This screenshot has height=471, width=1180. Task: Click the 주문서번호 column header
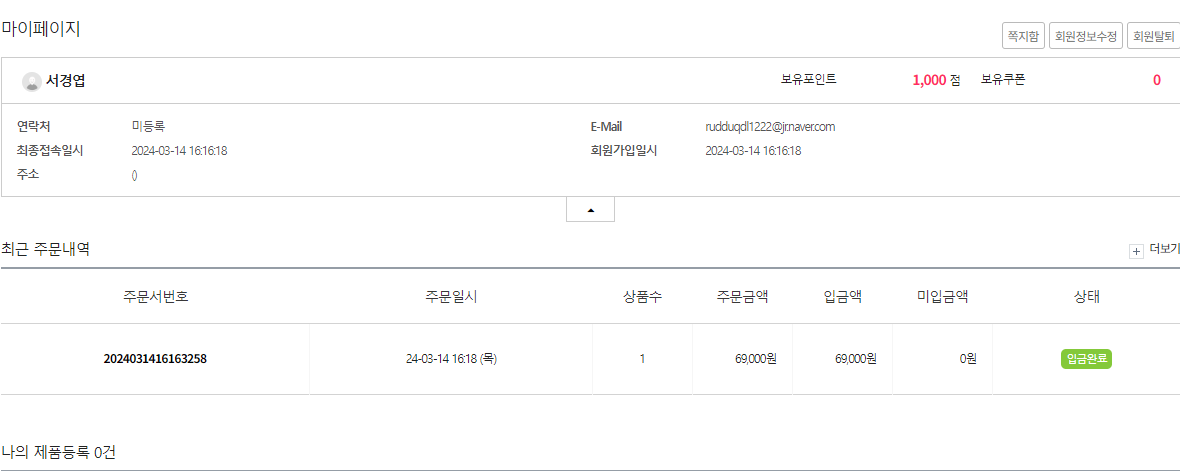click(x=155, y=297)
